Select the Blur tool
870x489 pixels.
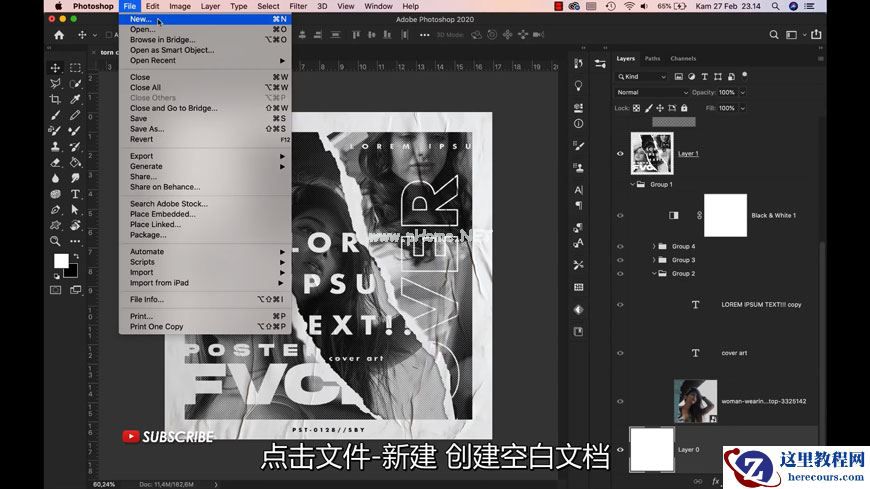55,178
